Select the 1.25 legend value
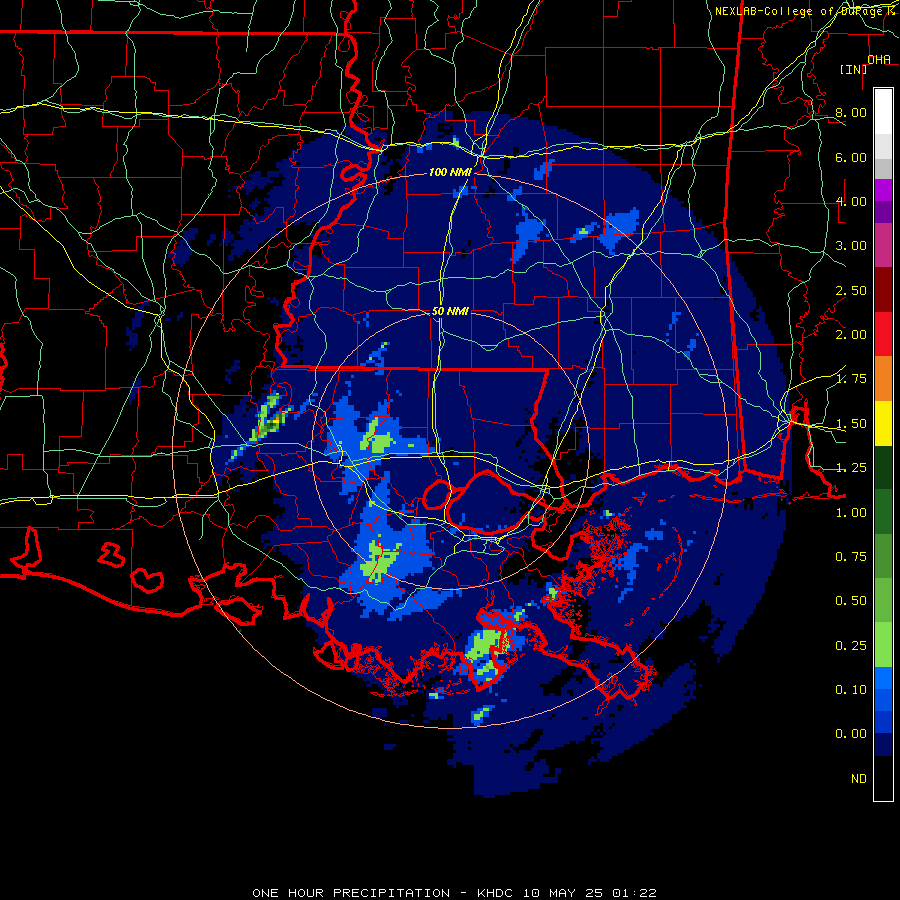900x900 pixels. click(851, 468)
